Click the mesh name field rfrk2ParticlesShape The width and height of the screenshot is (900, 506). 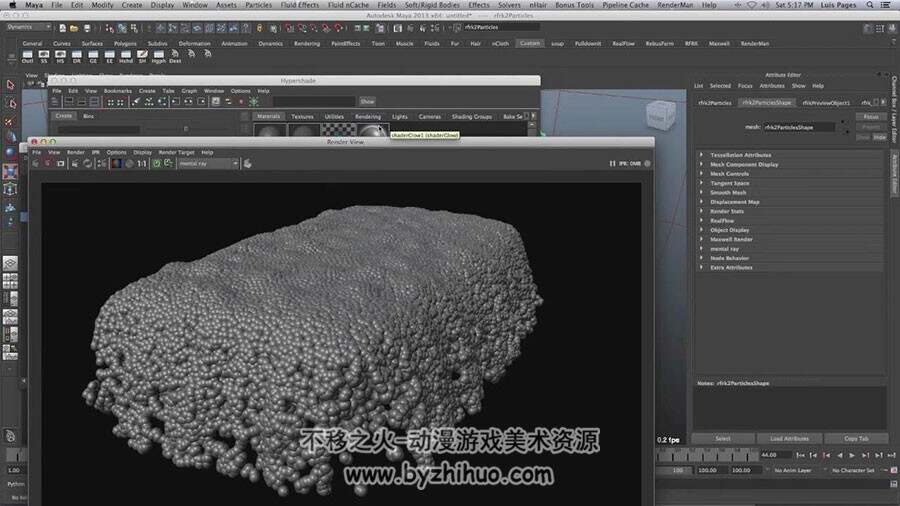799,127
